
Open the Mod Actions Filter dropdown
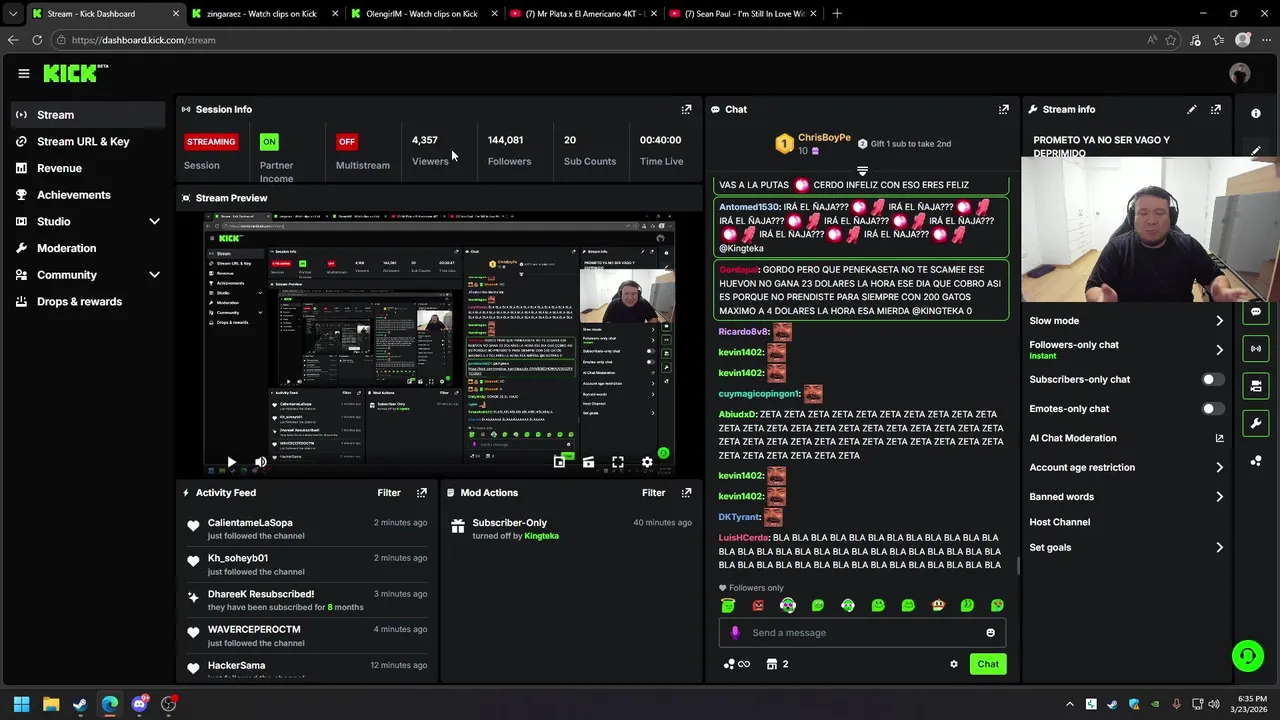click(653, 493)
